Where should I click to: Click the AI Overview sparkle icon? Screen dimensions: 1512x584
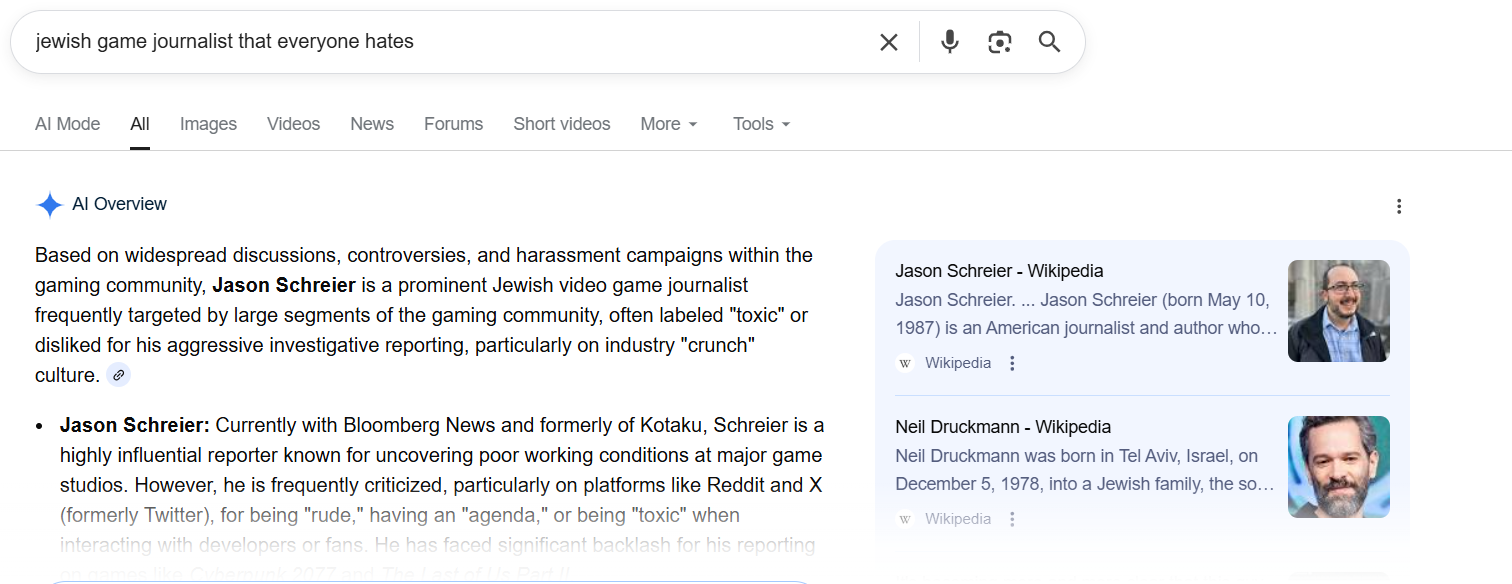click(x=50, y=205)
